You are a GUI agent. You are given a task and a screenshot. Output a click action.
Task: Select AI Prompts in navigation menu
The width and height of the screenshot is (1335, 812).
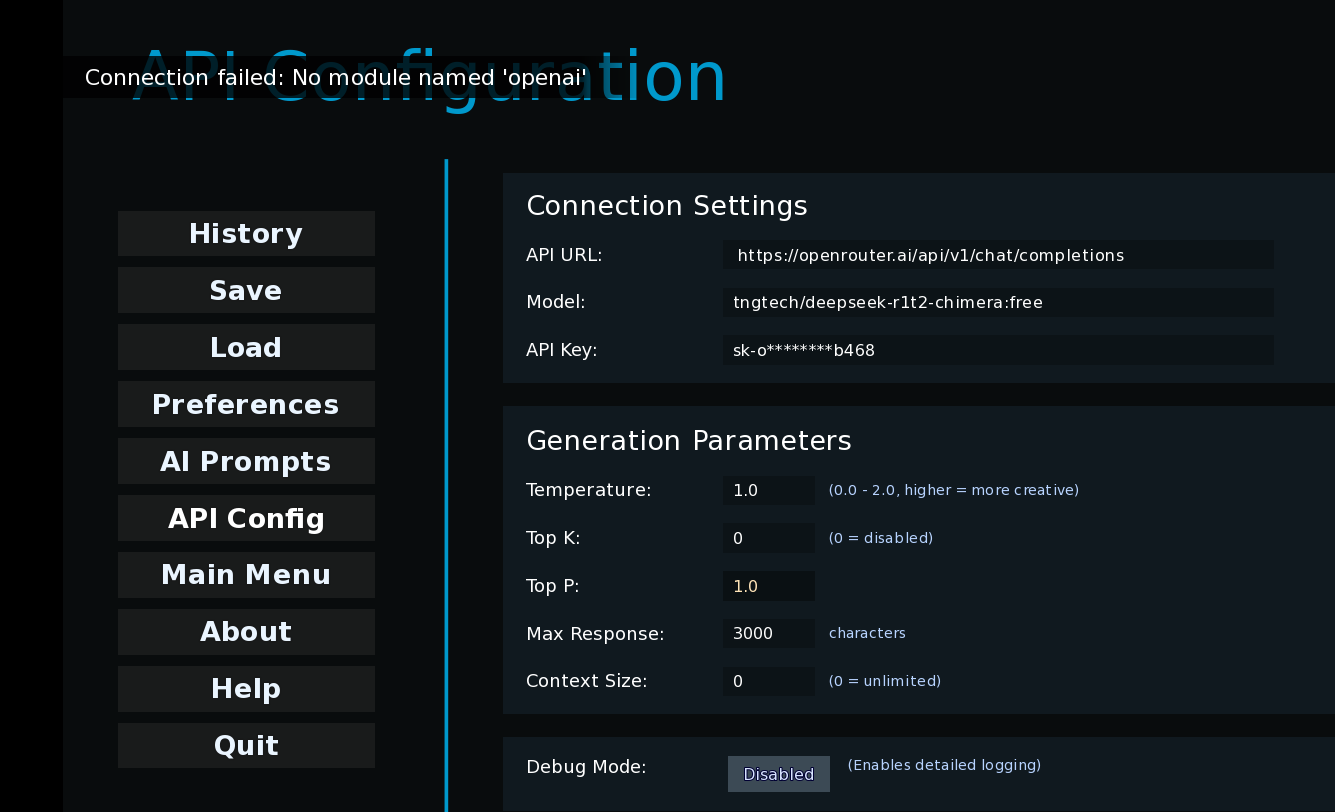point(246,462)
